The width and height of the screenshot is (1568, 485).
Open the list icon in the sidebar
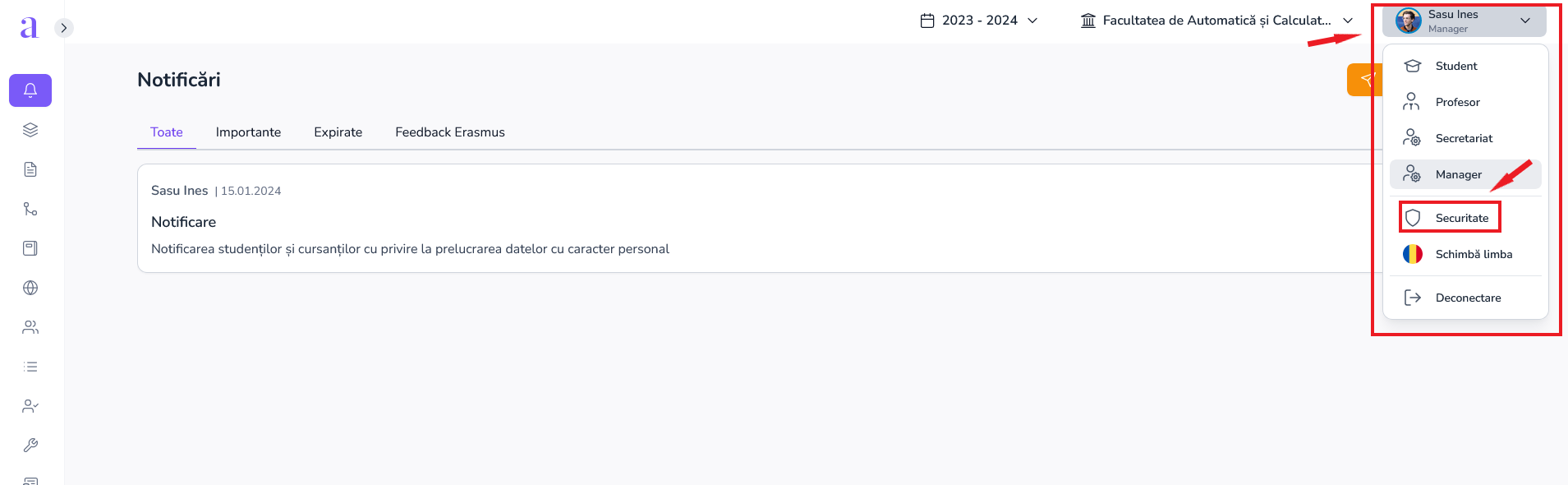tap(30, 367)
